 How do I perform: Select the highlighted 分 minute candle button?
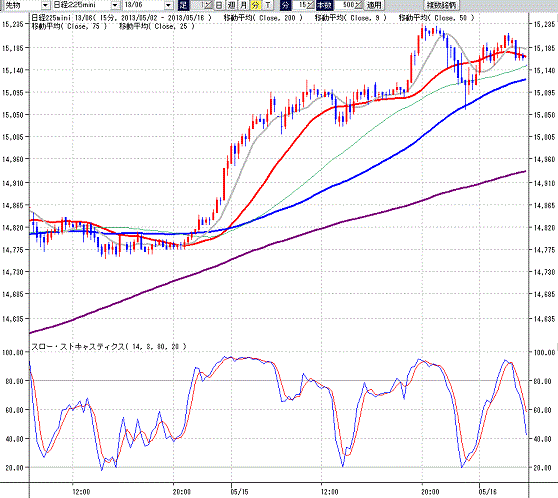tap(256, 5)
